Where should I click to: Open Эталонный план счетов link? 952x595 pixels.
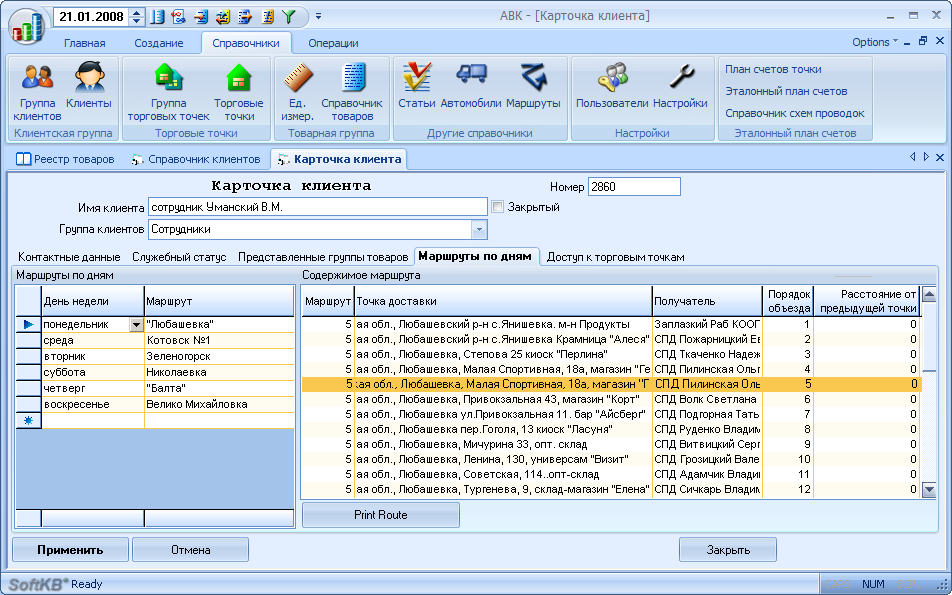click(786, 91)
